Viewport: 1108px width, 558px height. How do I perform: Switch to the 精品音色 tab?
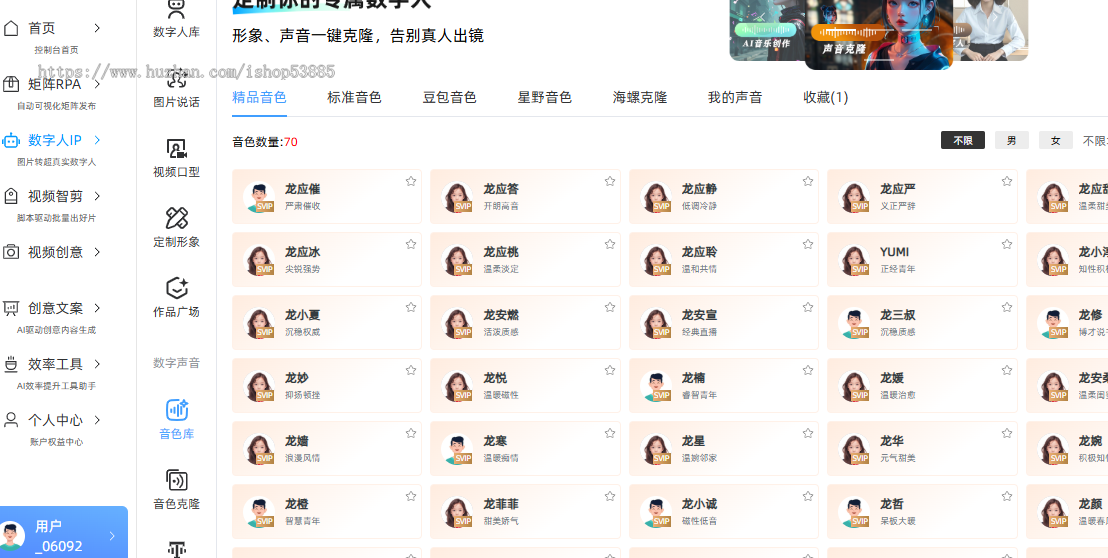pyautogui.click(x=259, y=97)
